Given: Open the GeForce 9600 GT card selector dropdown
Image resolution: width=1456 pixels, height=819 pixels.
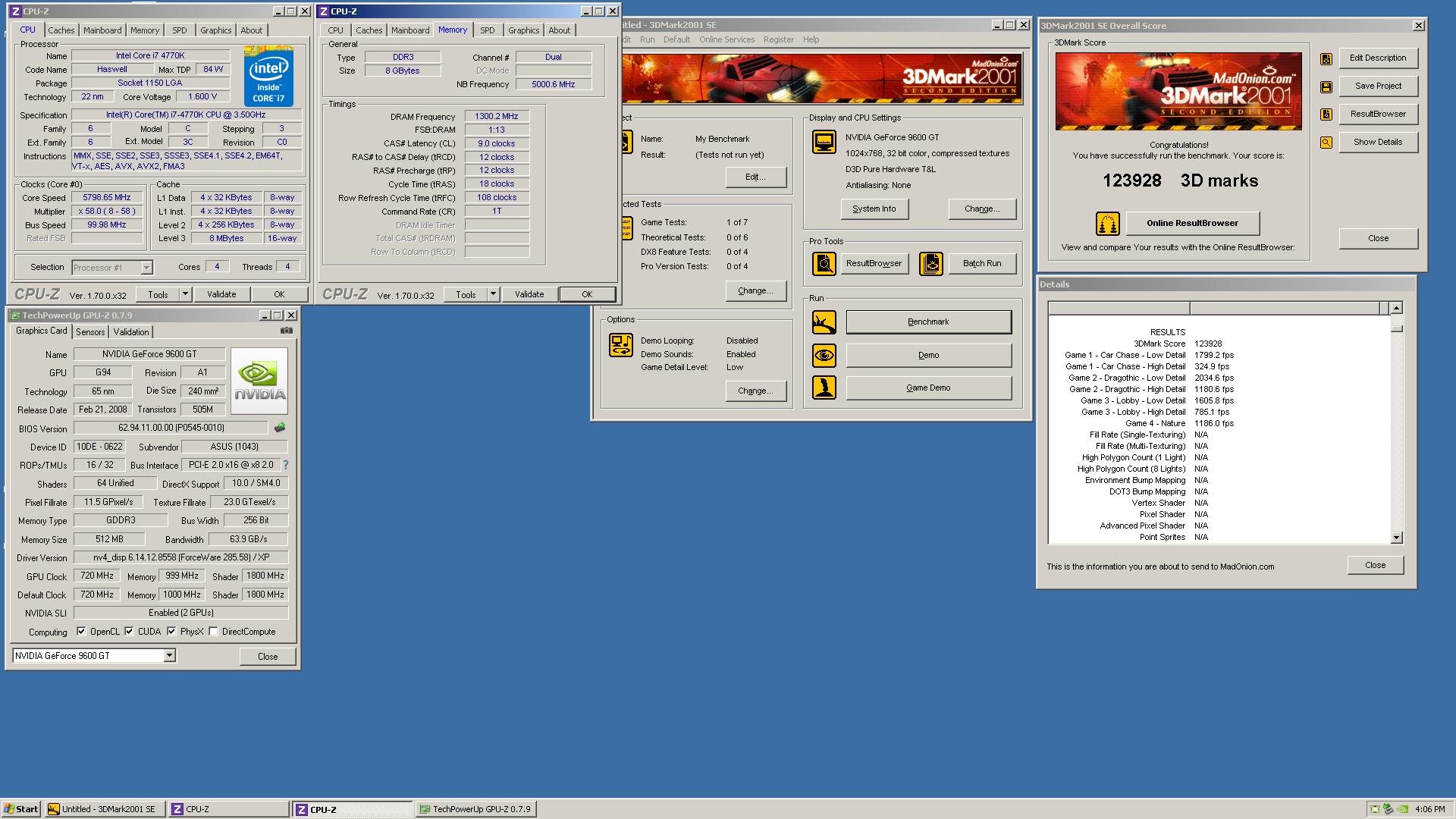Looking at the screenshot, I should [169, 656].
